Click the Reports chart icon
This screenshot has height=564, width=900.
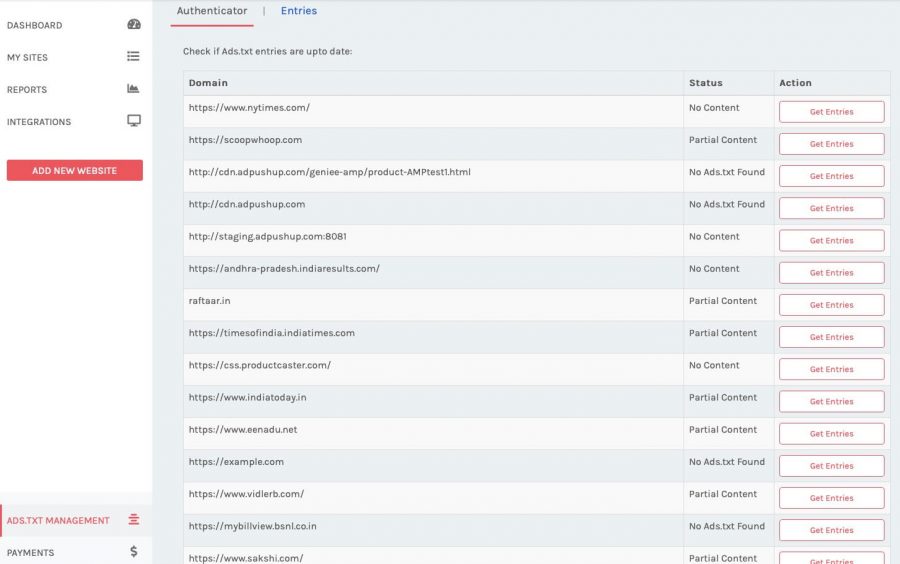[133, 88]
